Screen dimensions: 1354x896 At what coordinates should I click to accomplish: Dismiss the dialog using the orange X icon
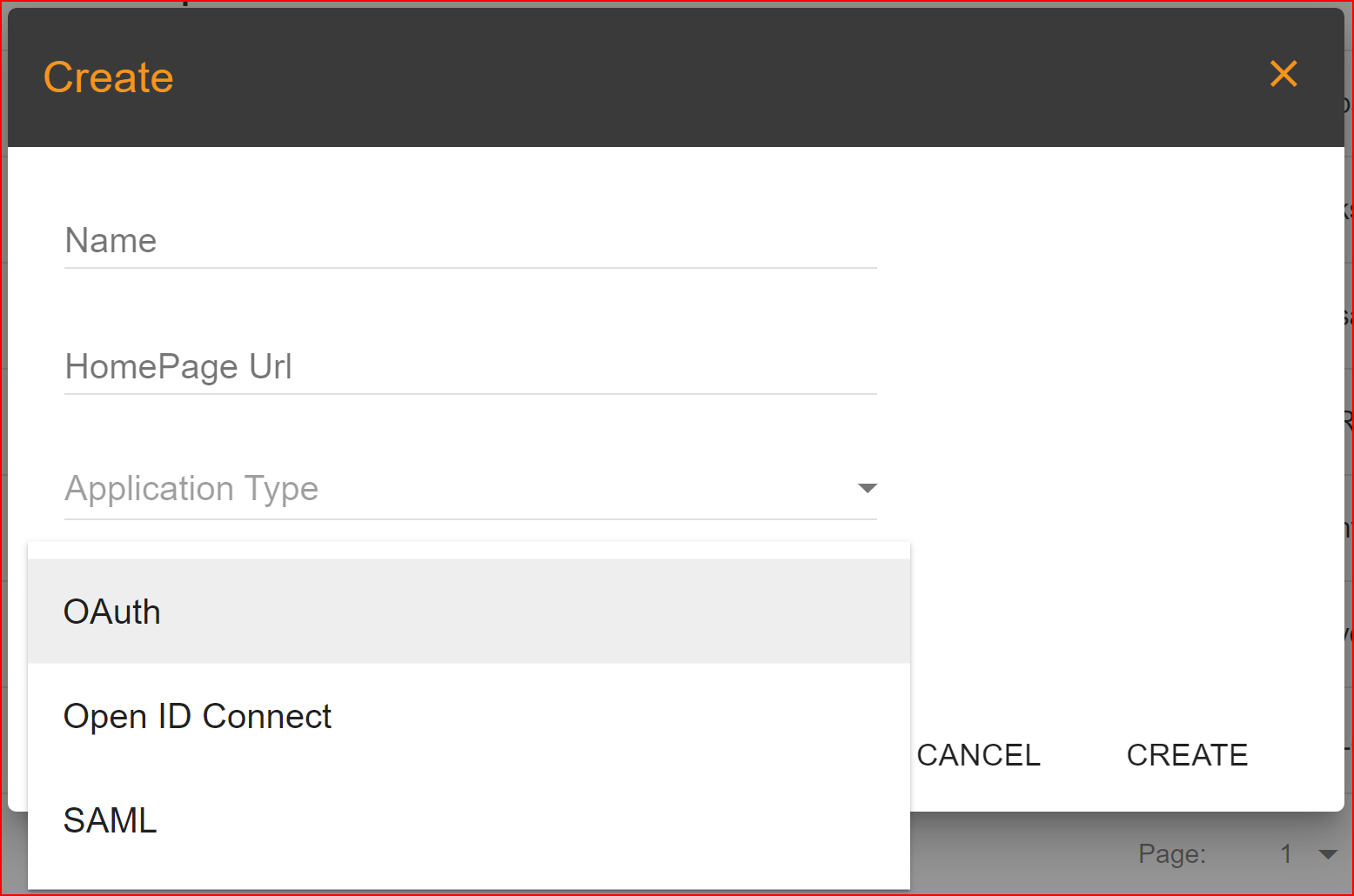click(x=1284, y=75)
